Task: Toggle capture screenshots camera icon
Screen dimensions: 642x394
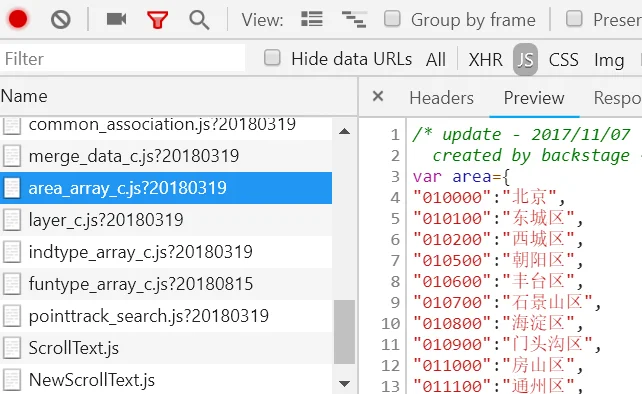Action: (x=116, y=19)
